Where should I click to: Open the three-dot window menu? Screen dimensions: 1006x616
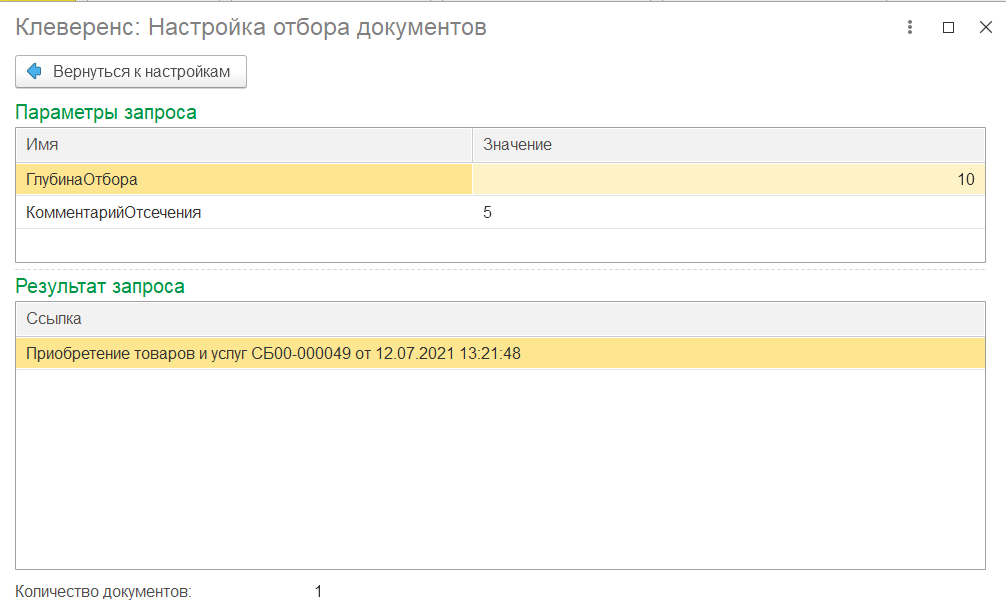point(910,28)
